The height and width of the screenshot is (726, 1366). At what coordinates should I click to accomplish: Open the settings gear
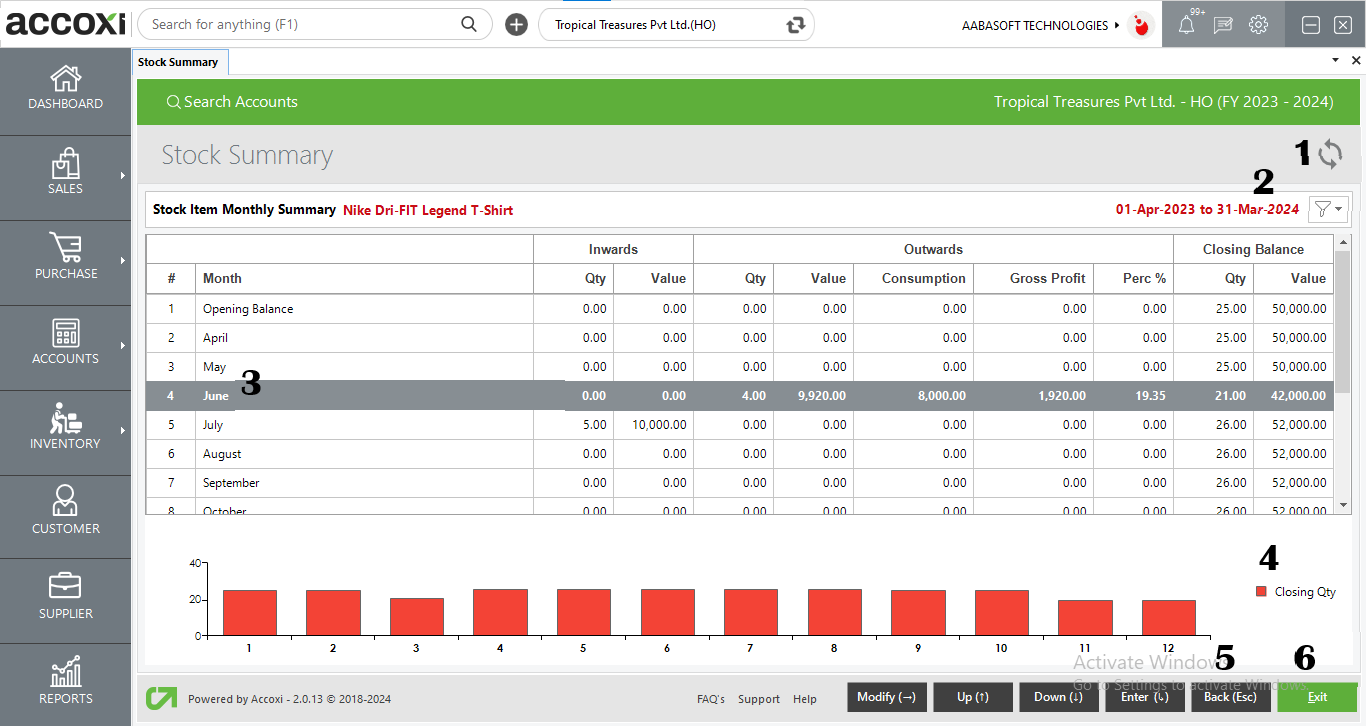pyautogui.click(x=1257, y=24)
